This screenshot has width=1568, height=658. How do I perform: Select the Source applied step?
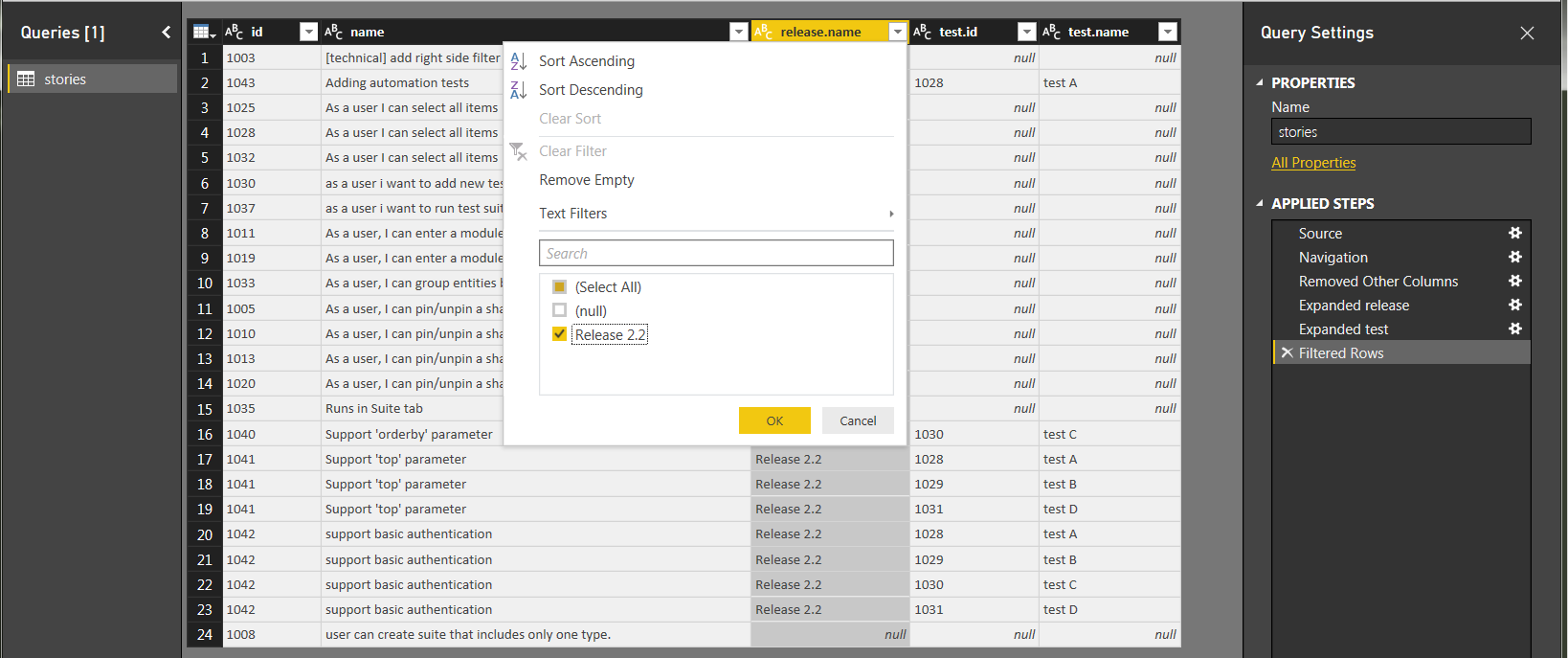[1320, 233]
